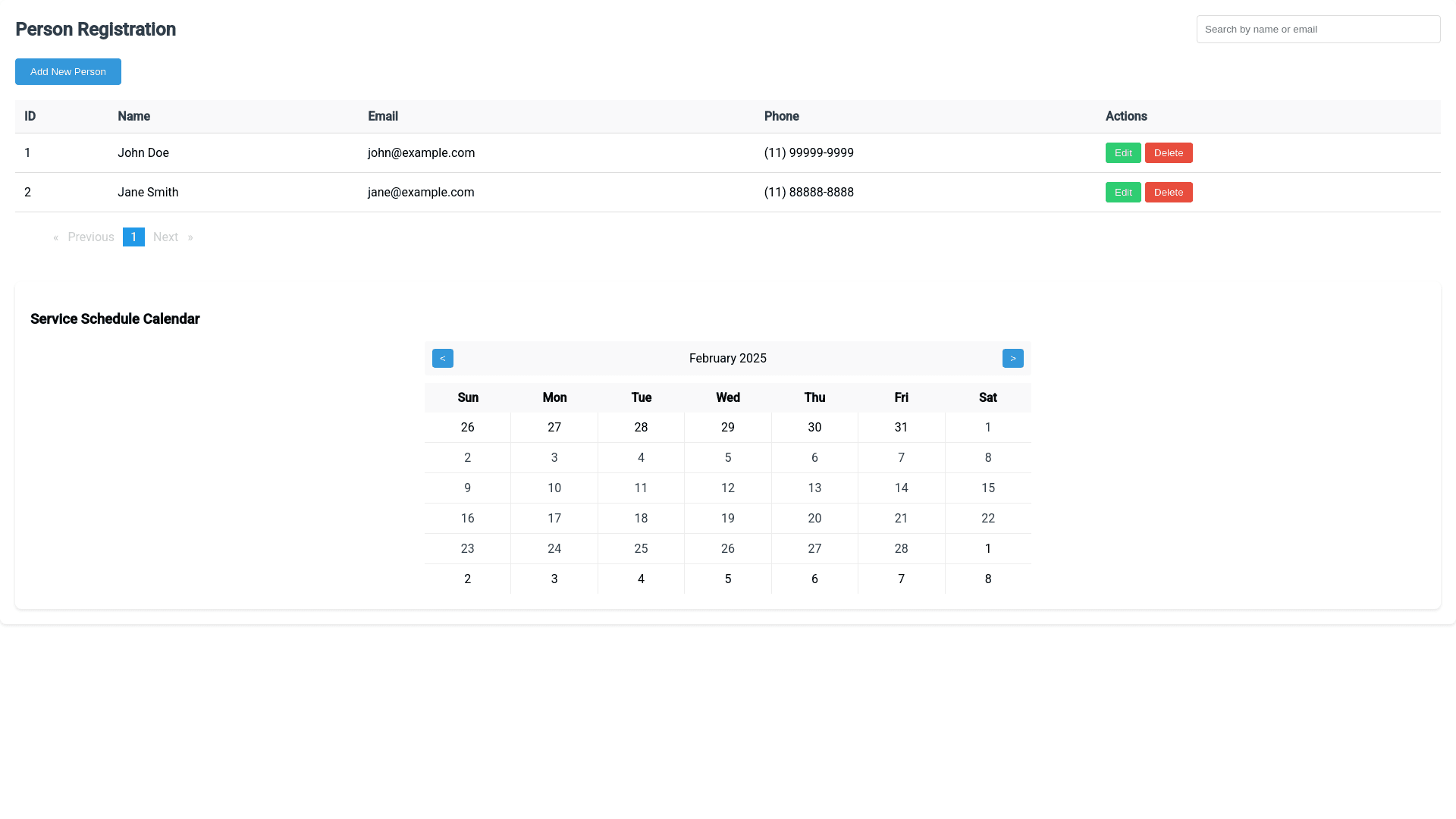The height and width of the screenshot is (819, 1456).
Task: Click the first-page double arrow in pagination
Action: [x=56, y=237]
